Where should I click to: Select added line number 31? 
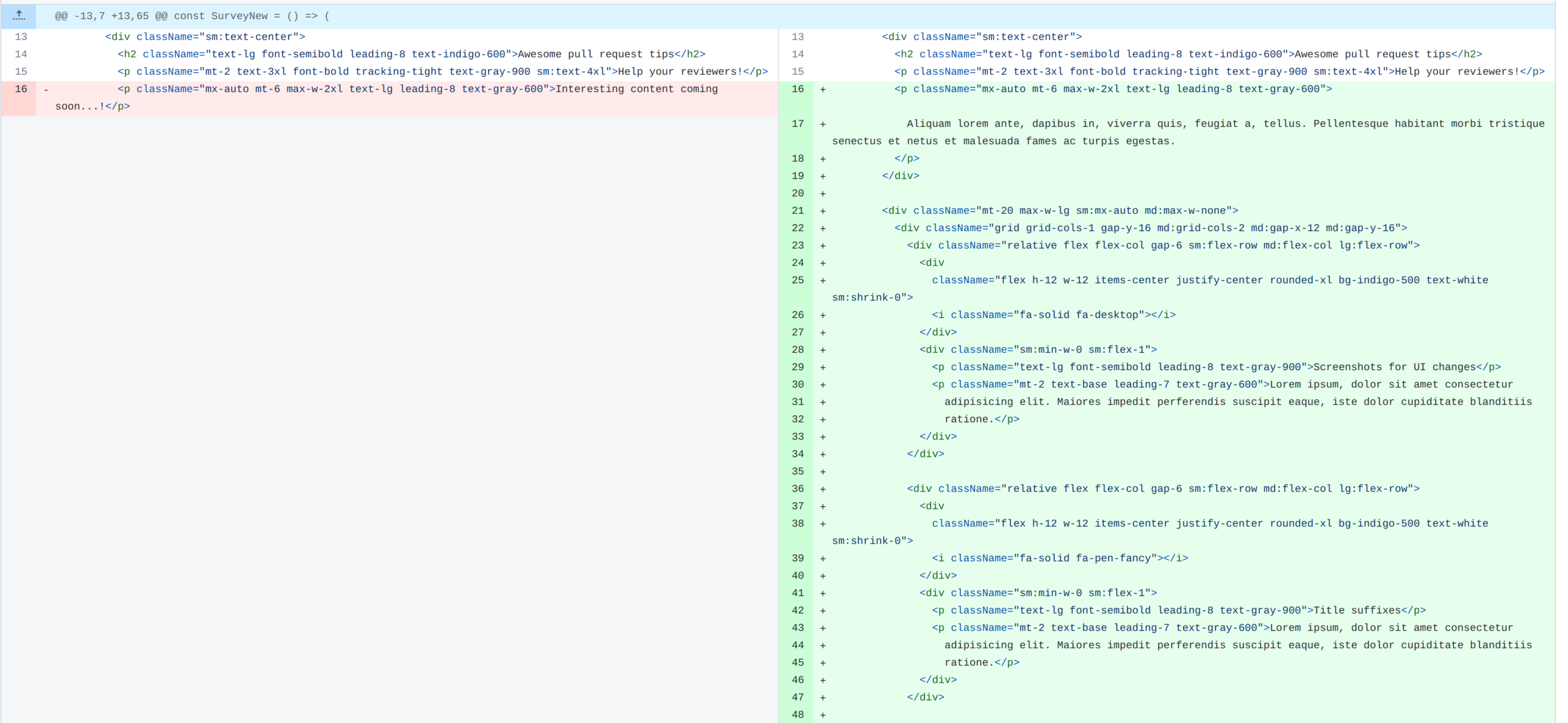797,402
